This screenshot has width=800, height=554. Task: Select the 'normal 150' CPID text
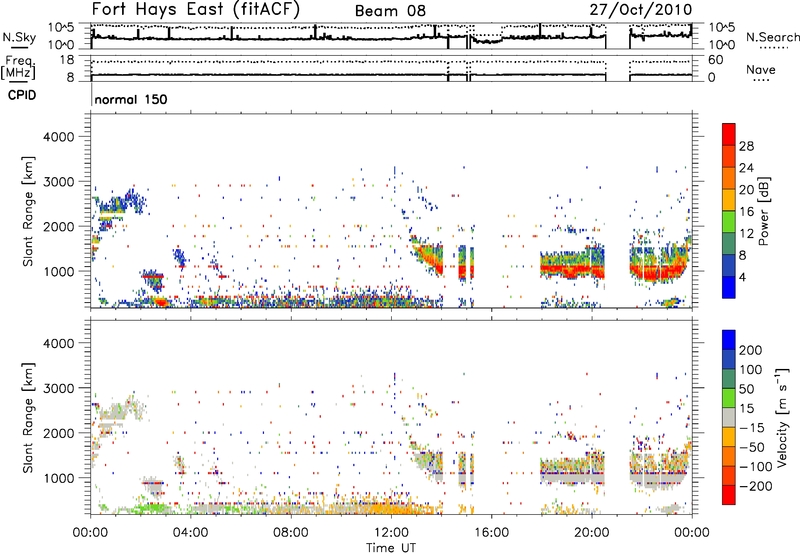tap(131, 99)
